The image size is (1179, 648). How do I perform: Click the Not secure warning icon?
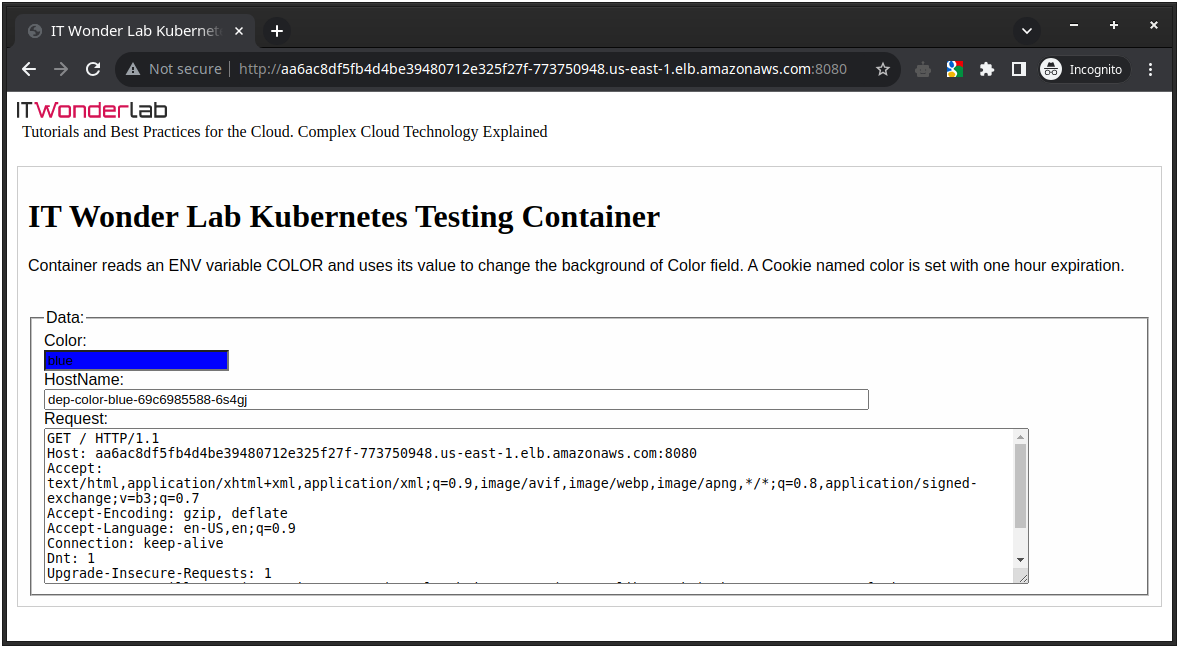(132, 69)
